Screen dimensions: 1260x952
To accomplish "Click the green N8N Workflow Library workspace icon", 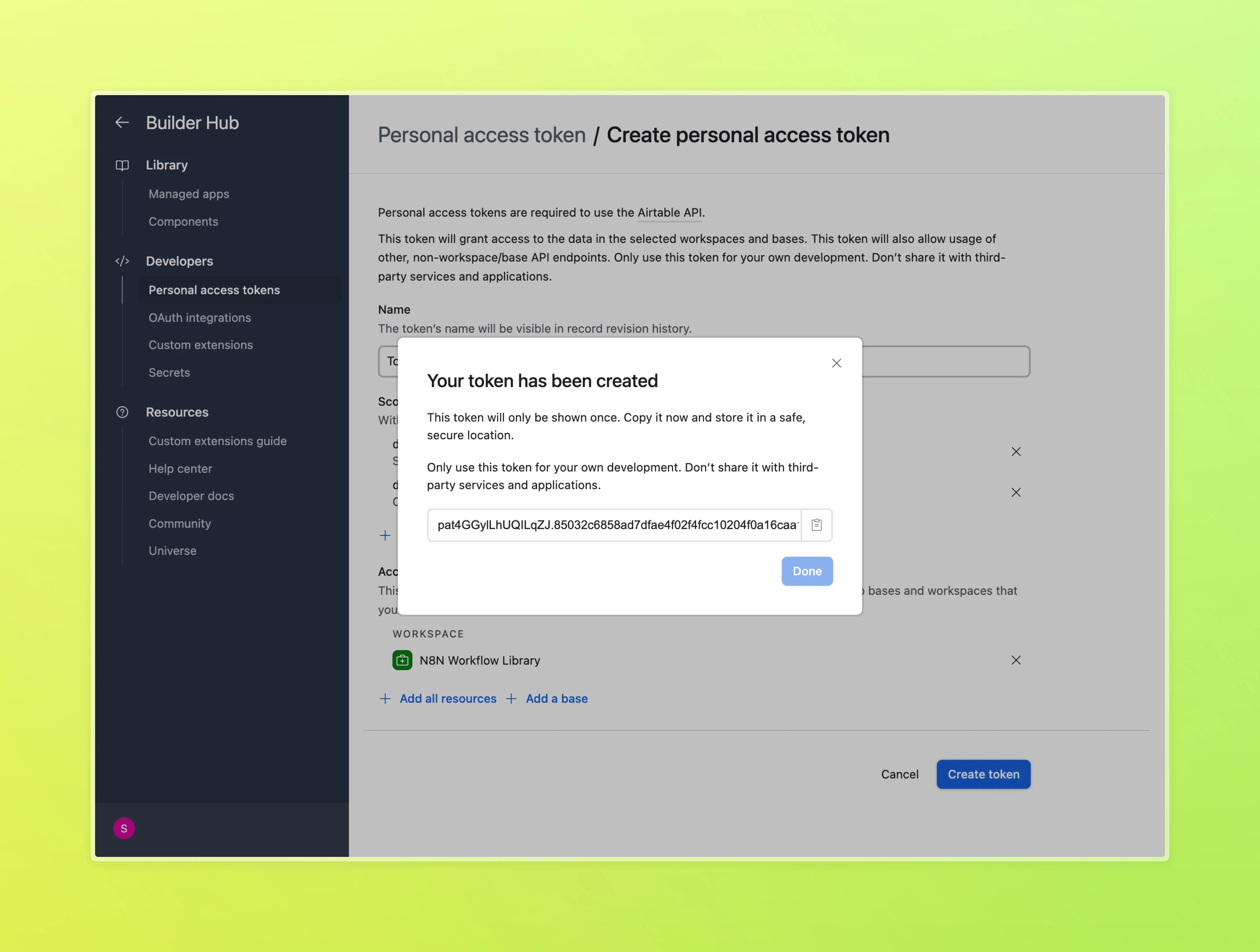I will pyautogui.click(x=402, y=660).
